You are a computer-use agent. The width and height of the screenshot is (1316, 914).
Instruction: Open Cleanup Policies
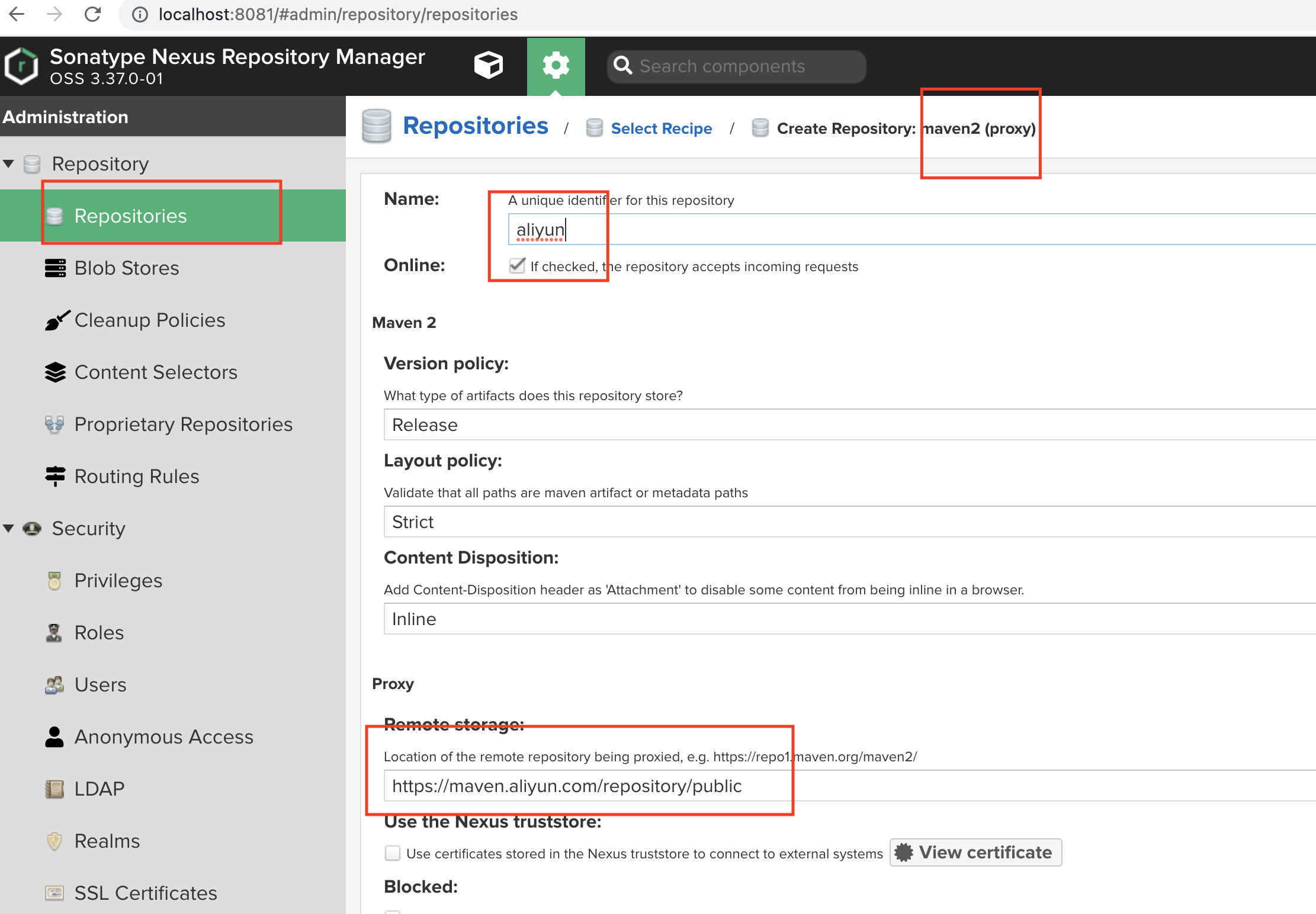point(150,320)
